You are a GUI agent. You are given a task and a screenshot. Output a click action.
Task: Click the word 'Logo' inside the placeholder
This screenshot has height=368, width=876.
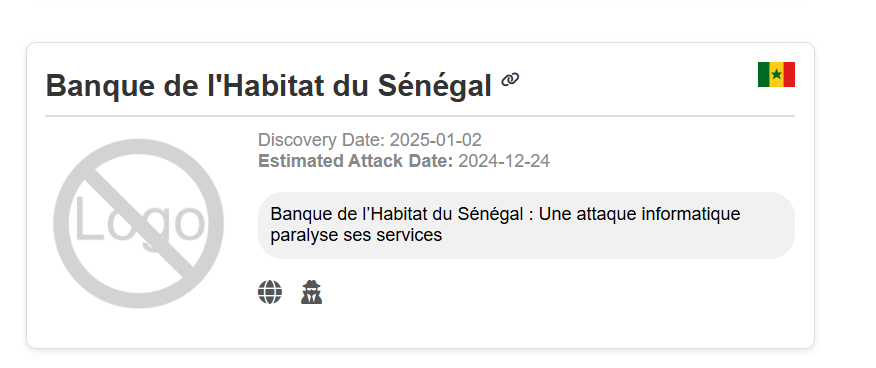(x=139, y=221)
